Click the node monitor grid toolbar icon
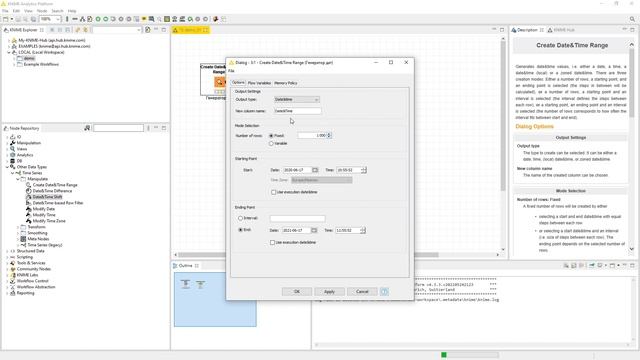 point(167,19)
